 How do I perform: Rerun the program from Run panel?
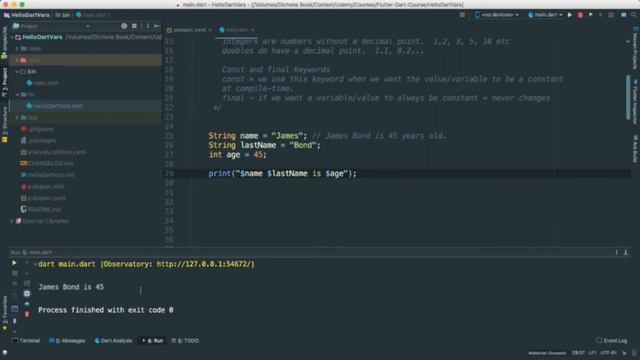point(14,263)
